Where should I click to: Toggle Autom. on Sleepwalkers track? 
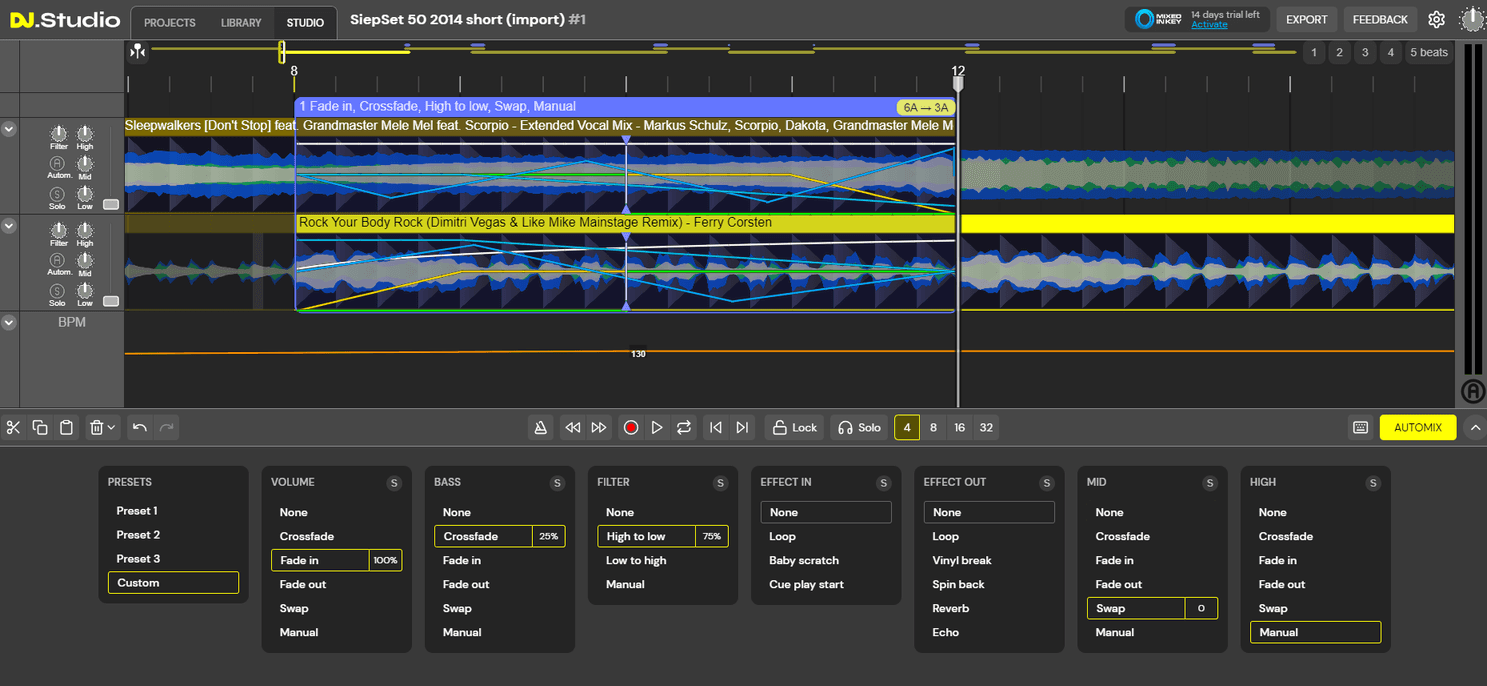(58, 163)
